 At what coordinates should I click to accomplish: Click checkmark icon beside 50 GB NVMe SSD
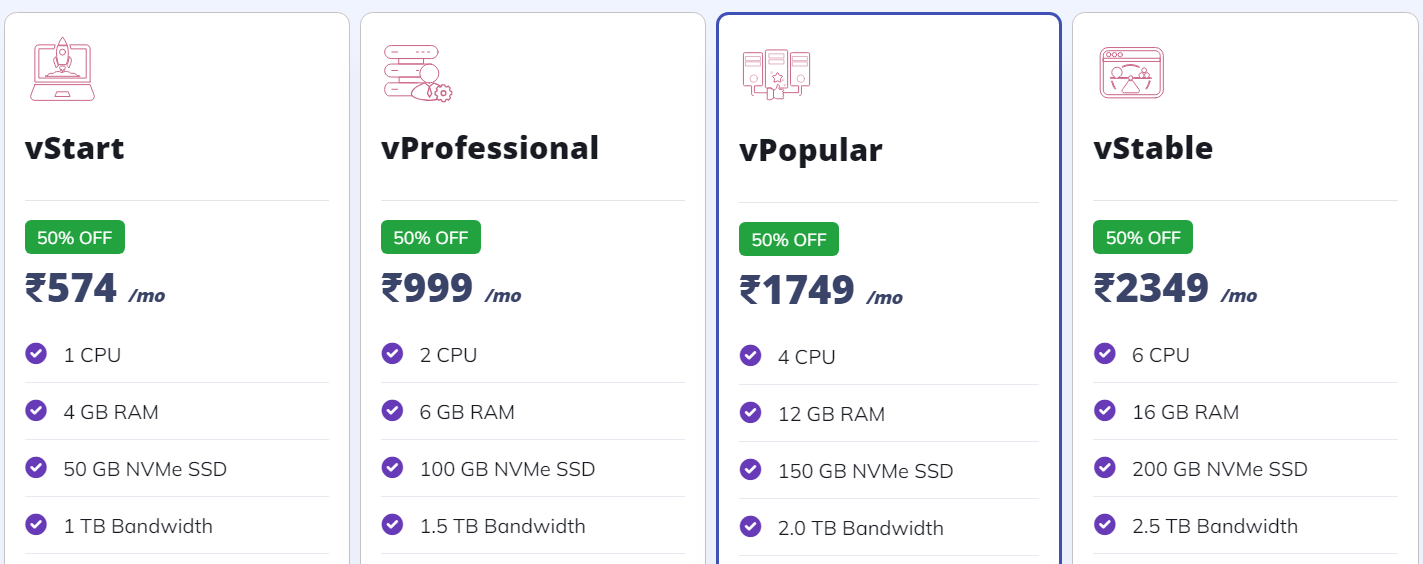pyautogui.click(x=36, y=467)
